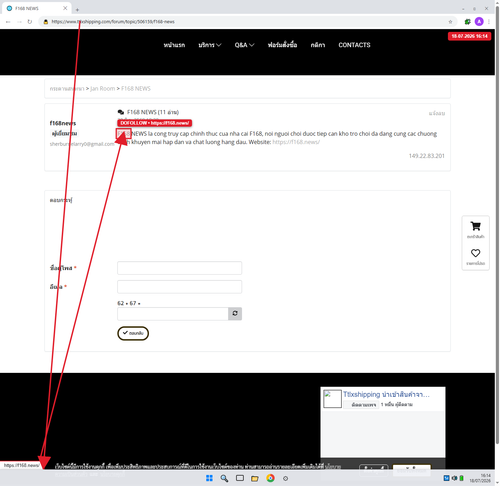Click the captcha text 62 + 67 =
Viewport: 500px width, 486px height.
(x=129, y=303)
